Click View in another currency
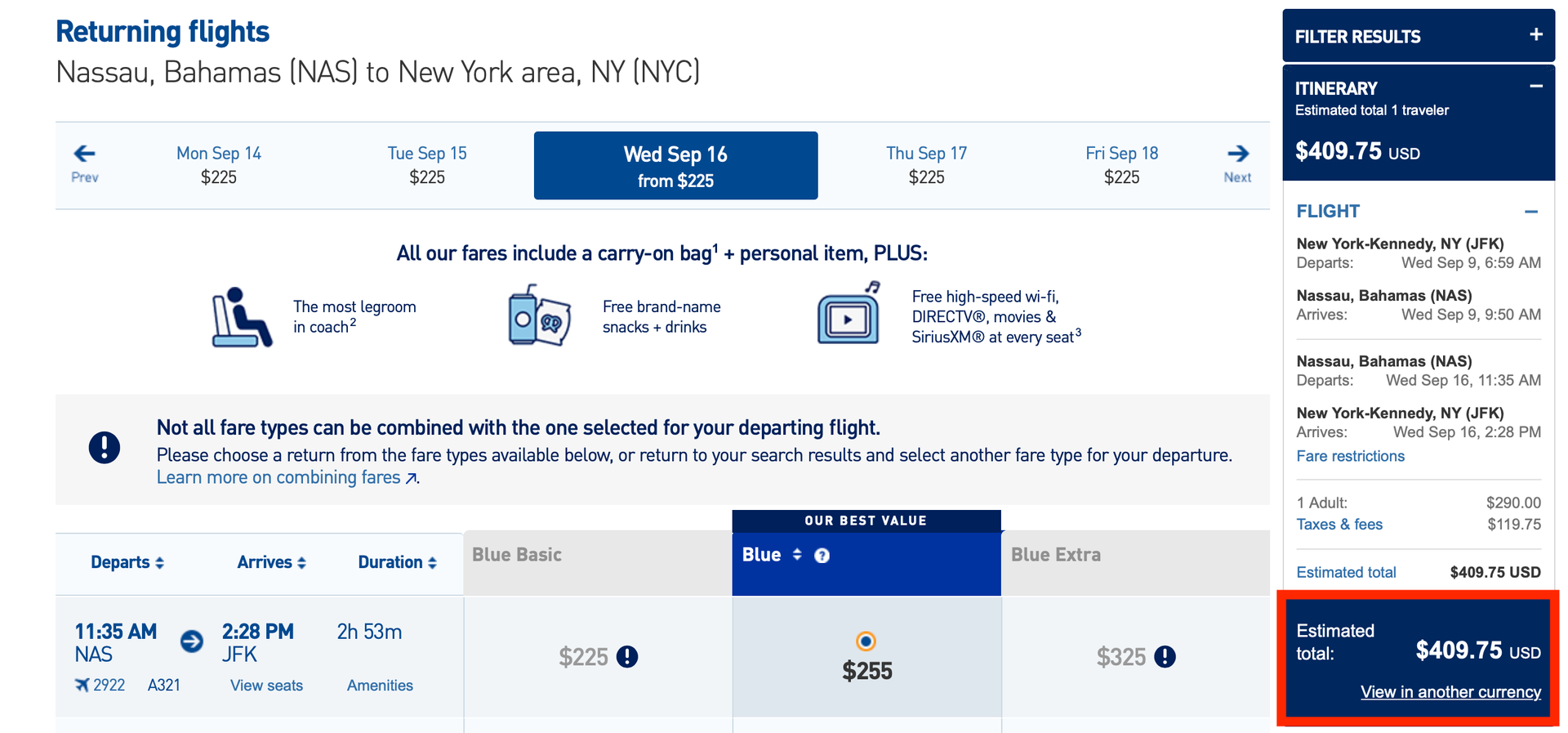Viewport: 1568px width, 733px height. click(1450, 692)
